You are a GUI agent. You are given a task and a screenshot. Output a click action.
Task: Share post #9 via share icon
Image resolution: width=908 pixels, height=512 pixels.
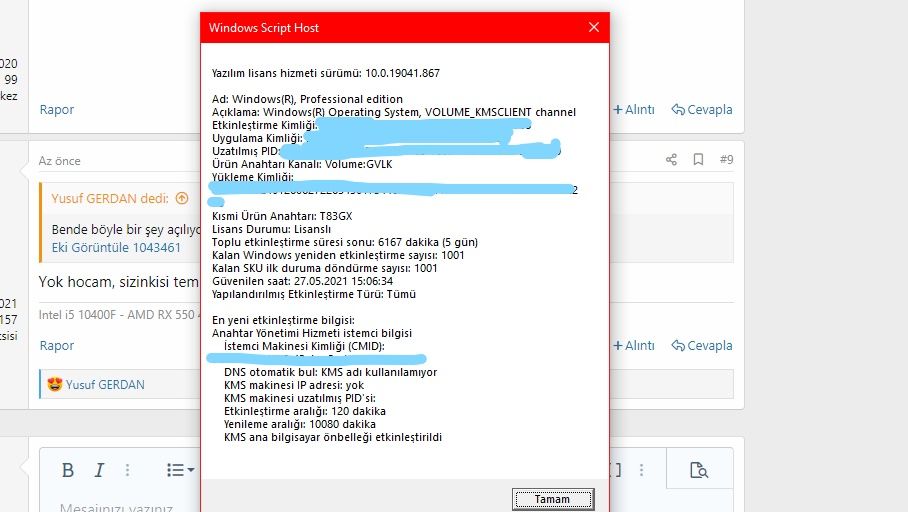671,159
